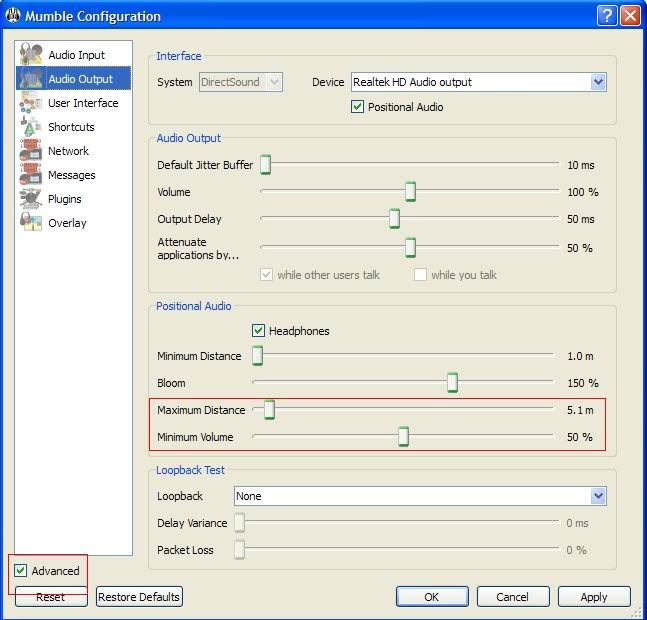
Task: Open the Loopback None dropdown
Action: pyautogui.click(x=420, y=495)
